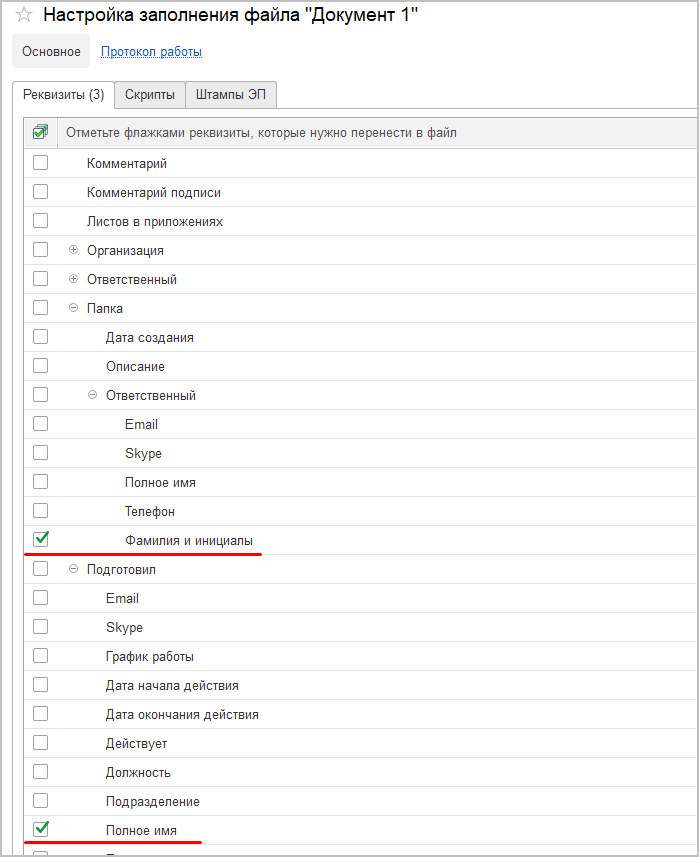Collapse Ответственный node inside Папка
This screenshot has width=699, height=857.
(x=92, y=395)
